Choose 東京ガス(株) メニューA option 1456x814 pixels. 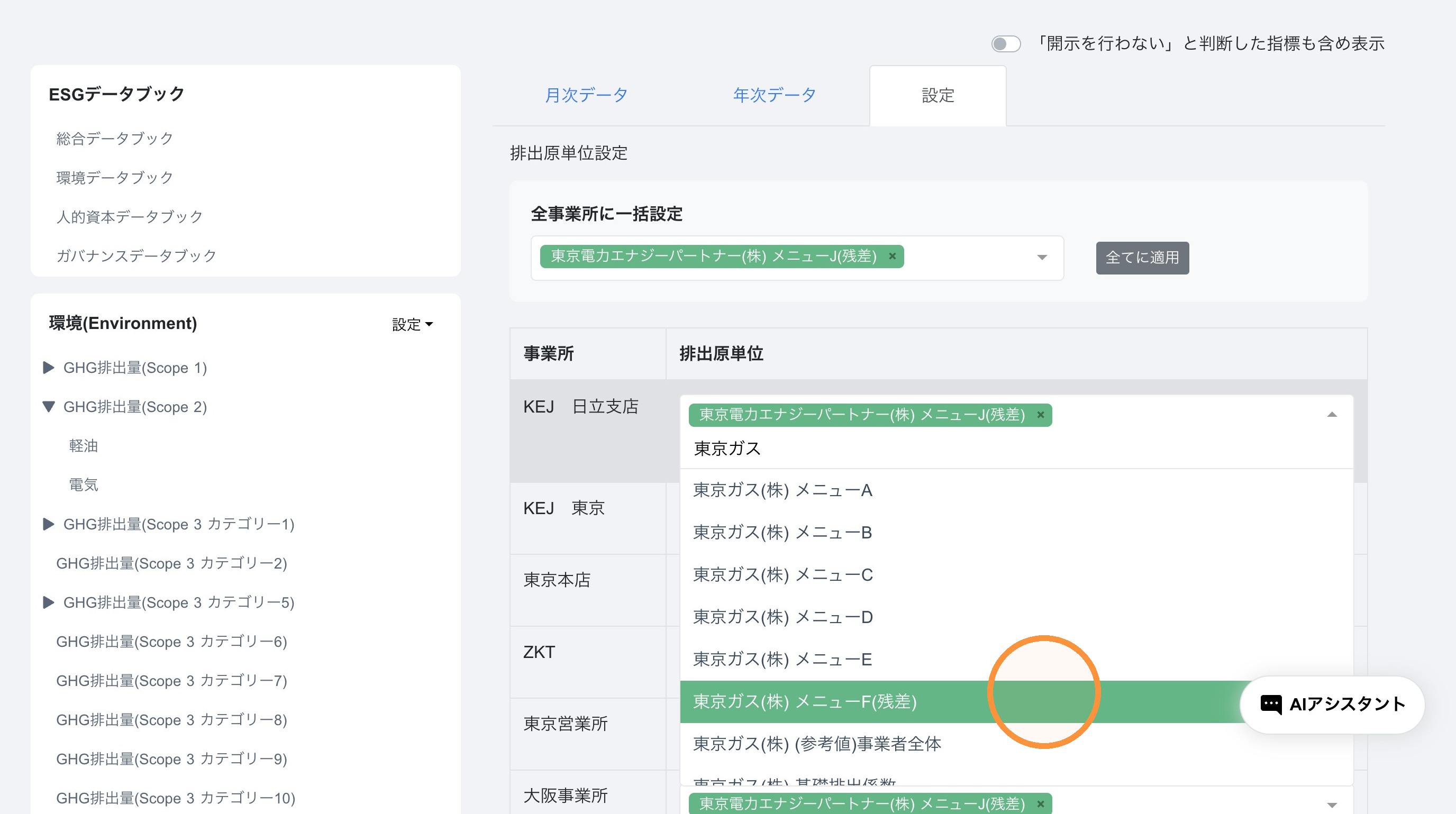pyautogui.click(x=1016, y=490)
